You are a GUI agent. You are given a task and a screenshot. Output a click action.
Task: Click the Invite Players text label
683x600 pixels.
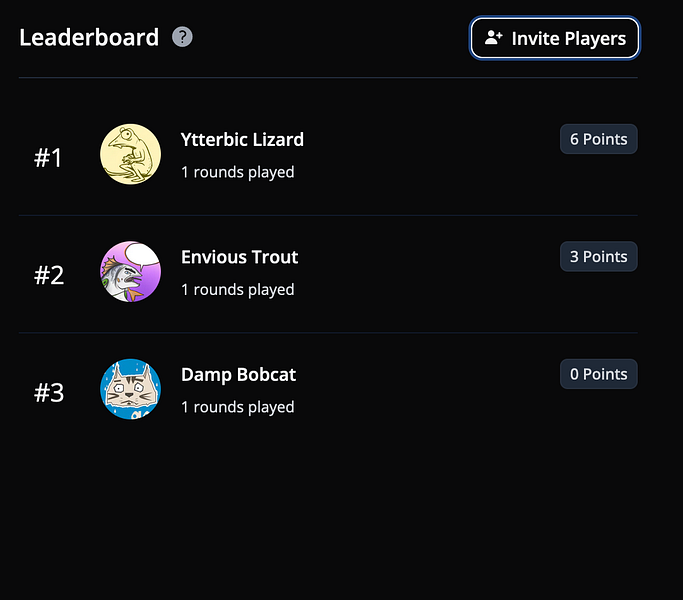pyautogui.click(x=568, y=38)
